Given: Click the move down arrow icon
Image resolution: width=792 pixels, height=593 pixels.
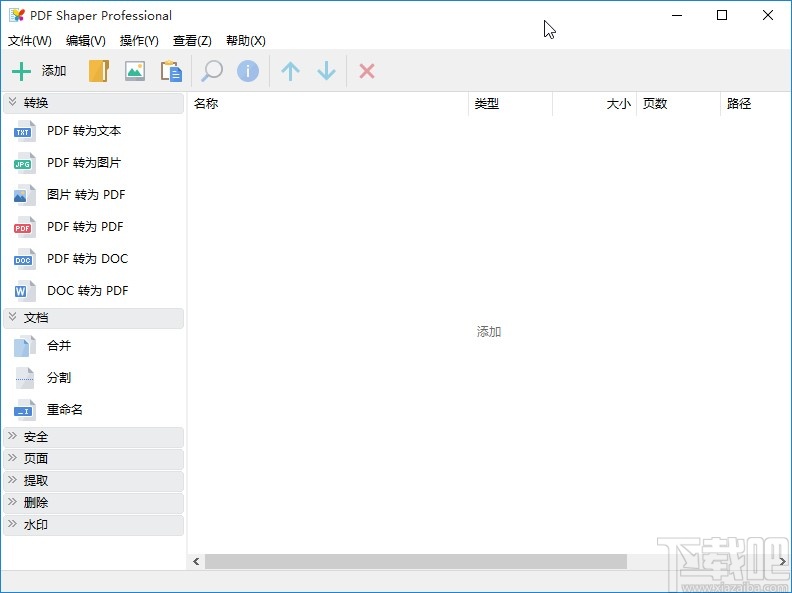Looking at the screenshot, I should click(x=327, y=71).
